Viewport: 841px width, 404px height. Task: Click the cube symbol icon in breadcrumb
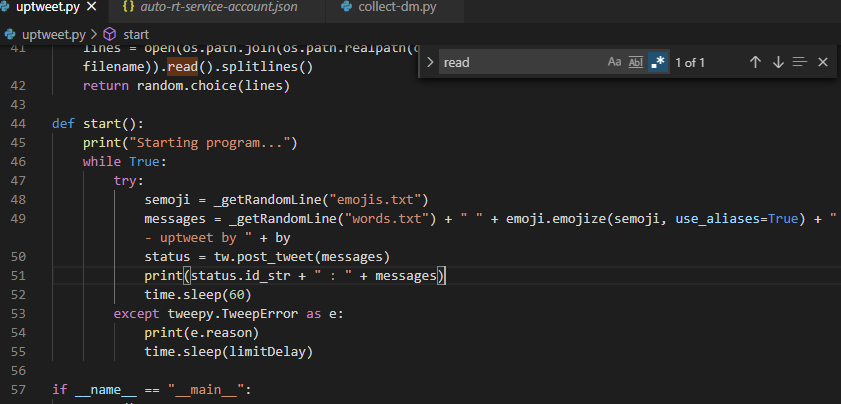click(x=109, y=35)
